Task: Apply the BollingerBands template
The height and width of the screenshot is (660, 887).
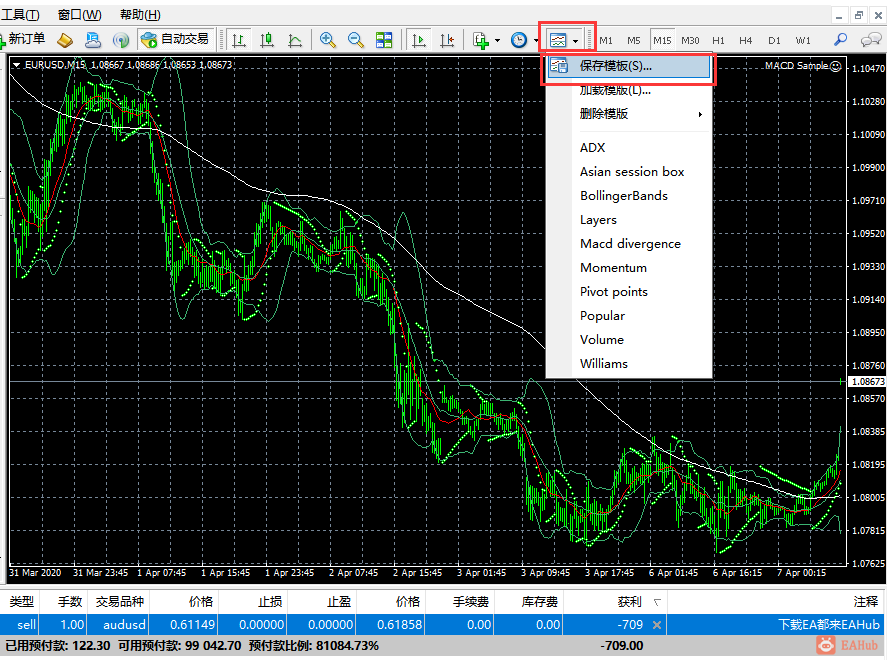Action: pyautogui.click(x=623, y=196)
